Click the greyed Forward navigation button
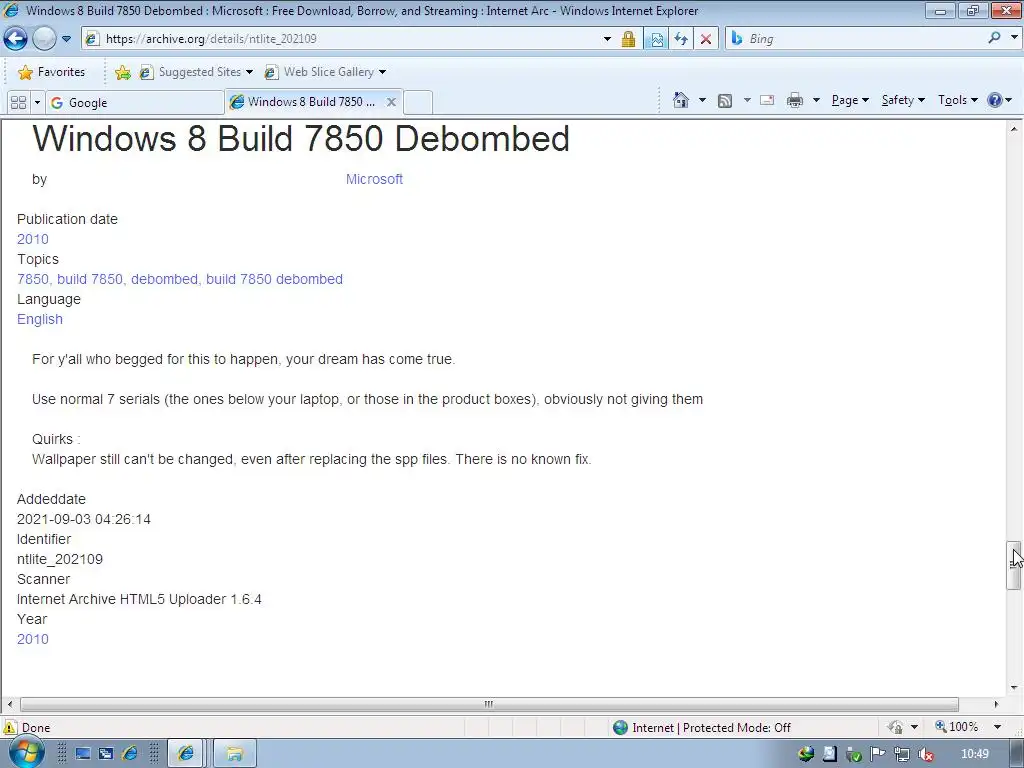The width and height of the screenshot is (1024, 768). click(x=44, y=39)
